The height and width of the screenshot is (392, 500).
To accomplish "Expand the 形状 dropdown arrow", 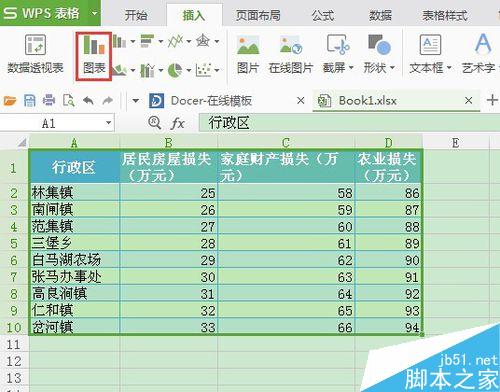I will tap(392, 68).
